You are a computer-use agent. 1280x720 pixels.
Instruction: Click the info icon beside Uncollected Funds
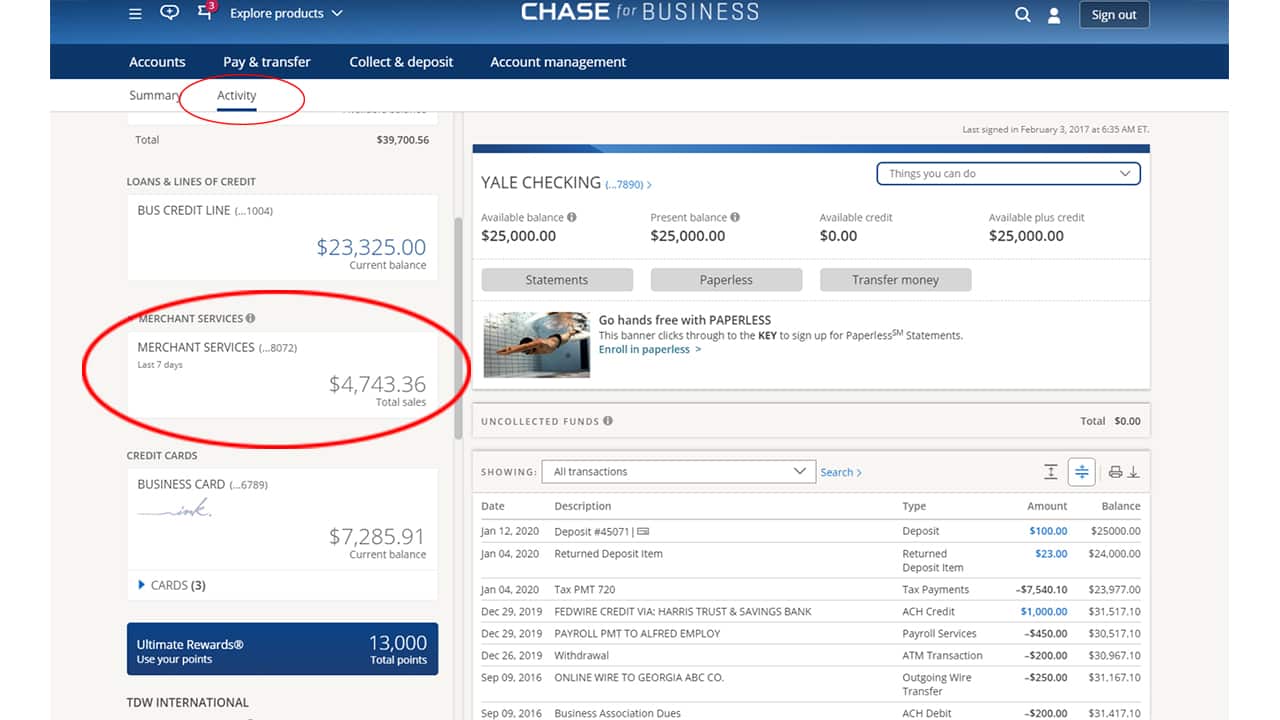pos(608,421)
